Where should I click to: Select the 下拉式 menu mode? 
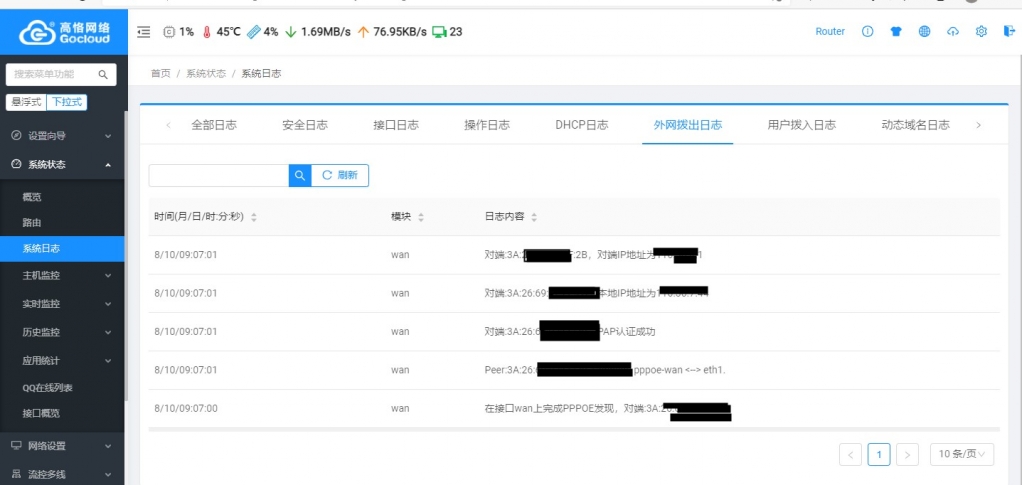66,102
